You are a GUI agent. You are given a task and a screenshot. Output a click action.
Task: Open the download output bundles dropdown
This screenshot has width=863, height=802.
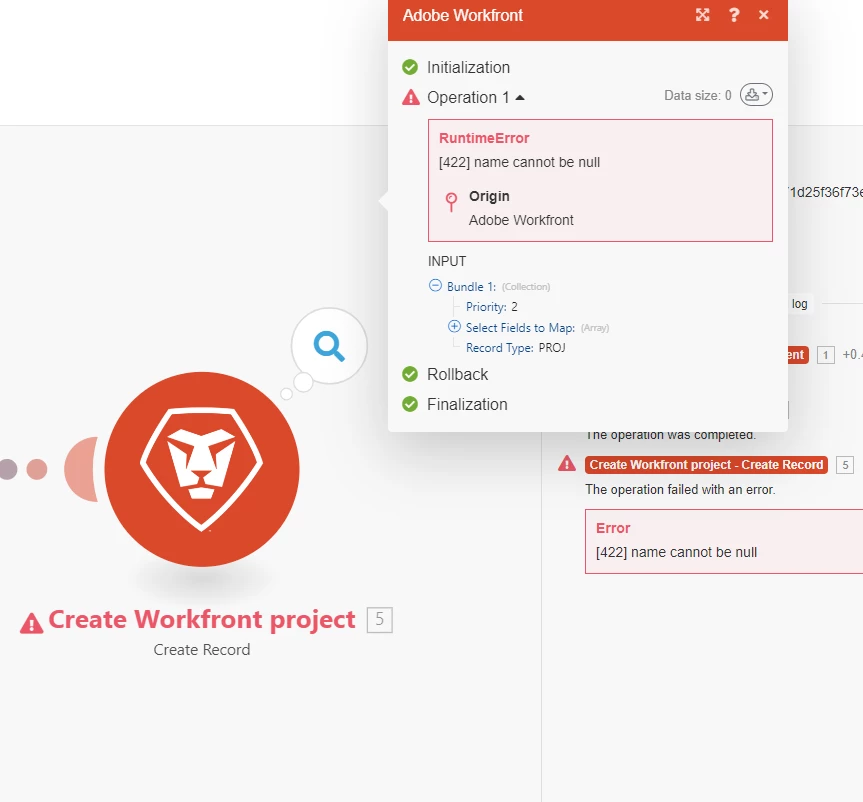click(756, 95)
